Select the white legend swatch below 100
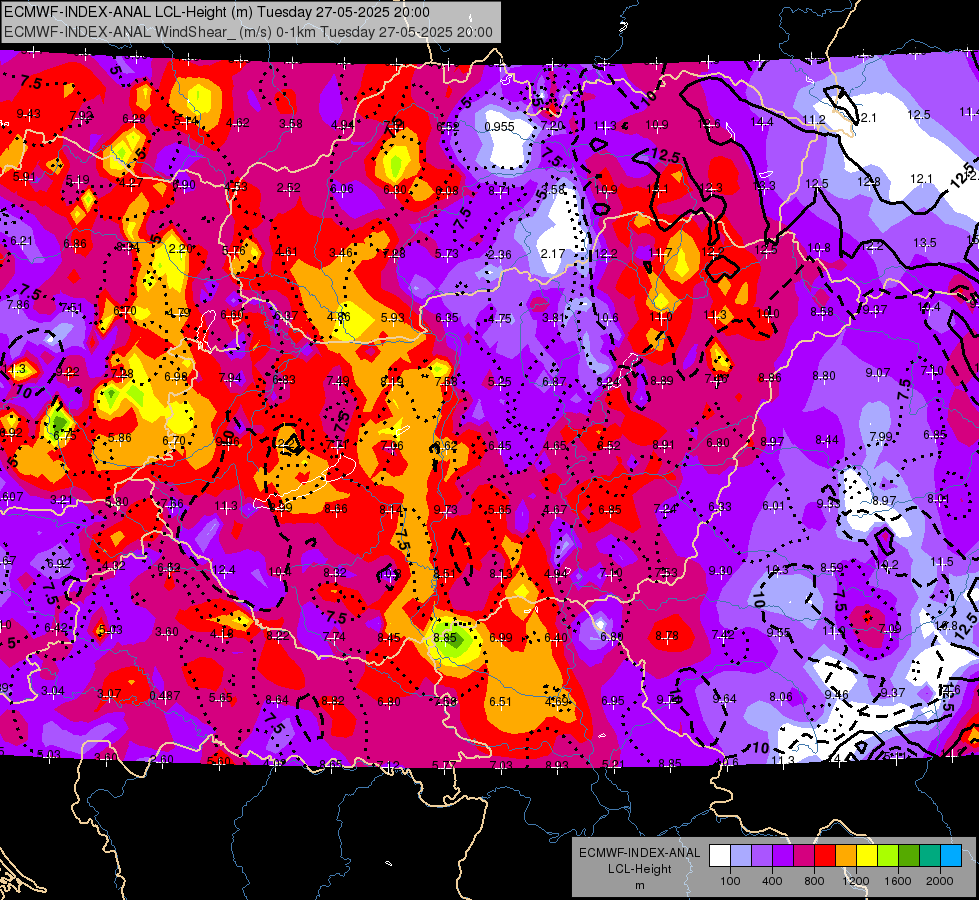This screenshot has height=900, width=979. pos(720,856)
